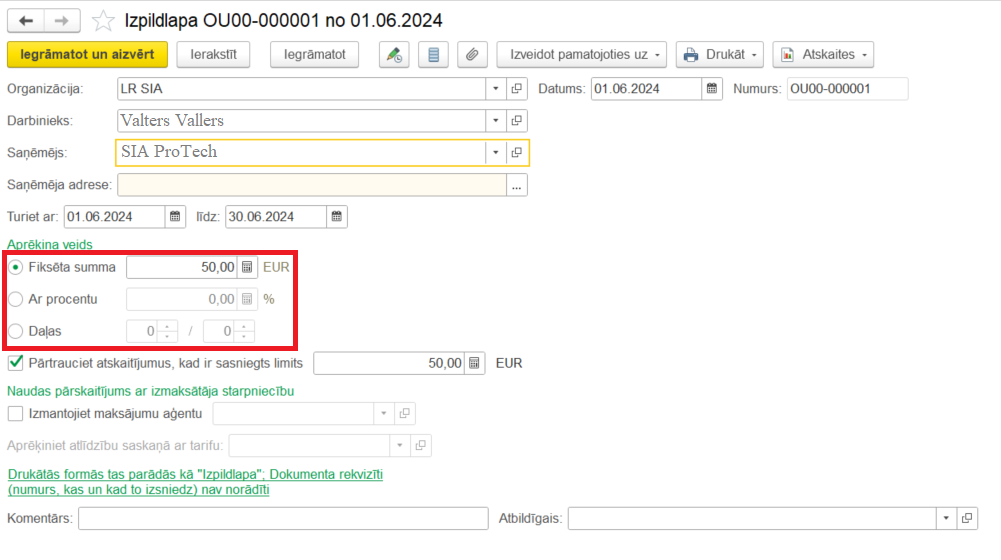Select the Ar procentu radio button
Viewport: 1001px width, 560px height.
[16, 299]
